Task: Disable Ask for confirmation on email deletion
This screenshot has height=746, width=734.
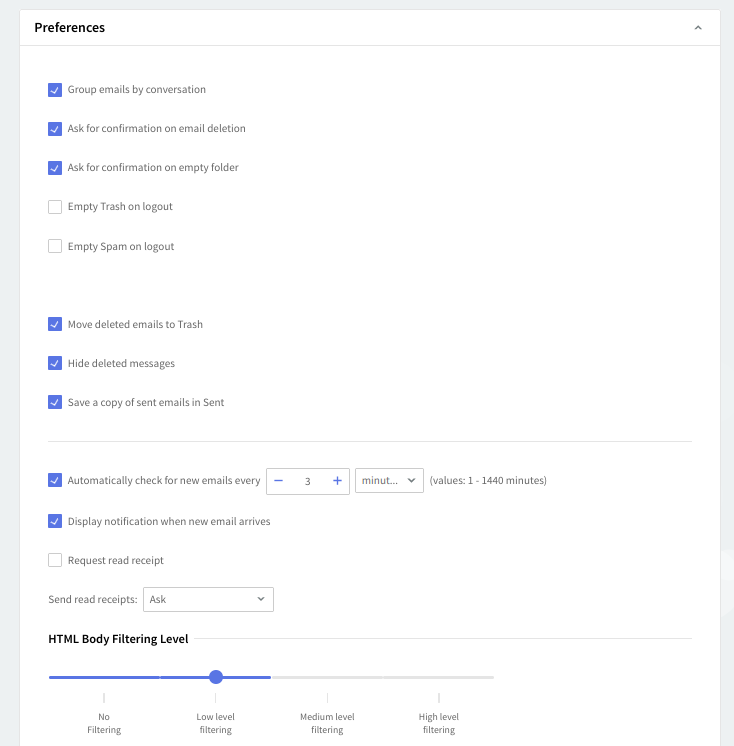Action: click(x=55, y=129)
